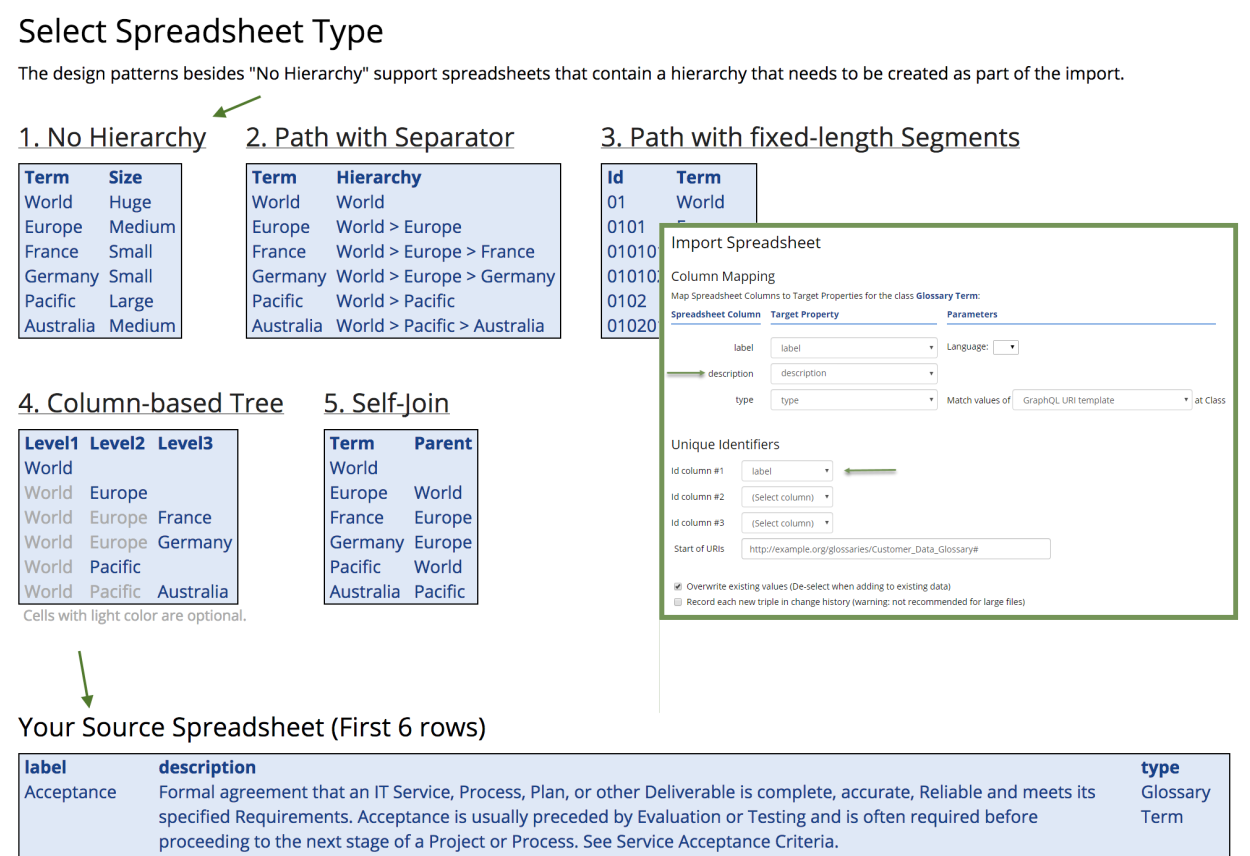Open the Language dropdown
The image size is (1250, 856).
pyautogui.click(x=1005, y=347)
